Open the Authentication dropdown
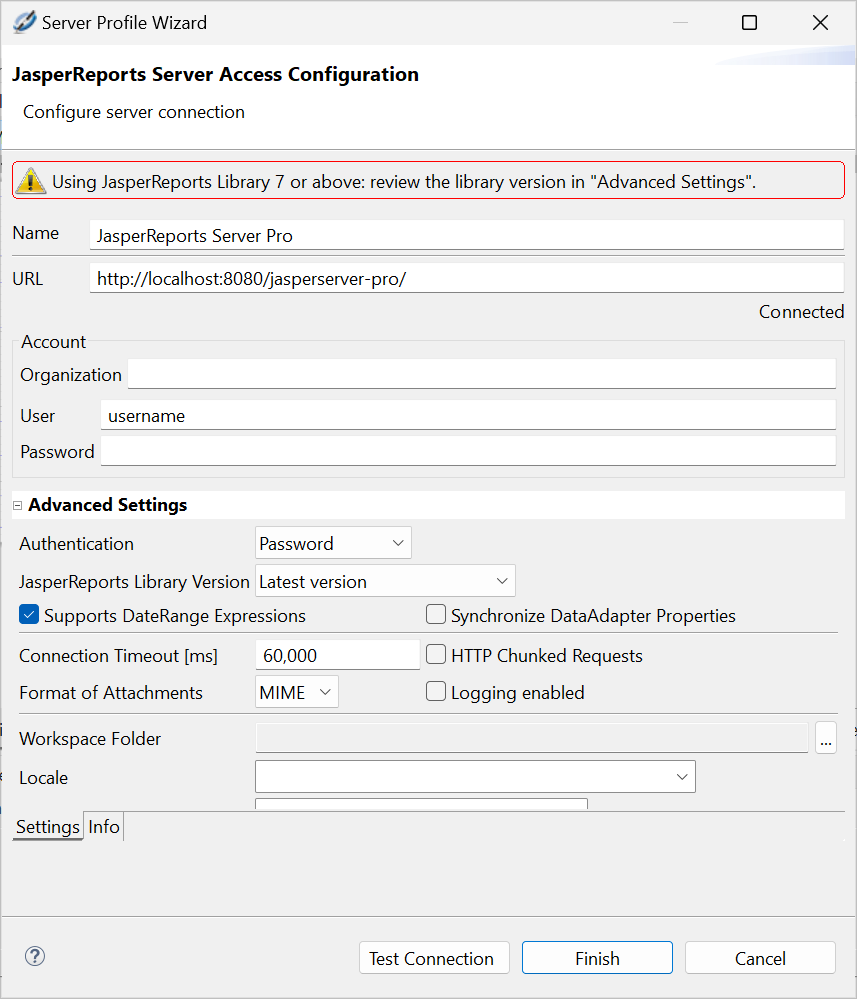This screenshot has width=857, height=999. [x=333, y=543]
